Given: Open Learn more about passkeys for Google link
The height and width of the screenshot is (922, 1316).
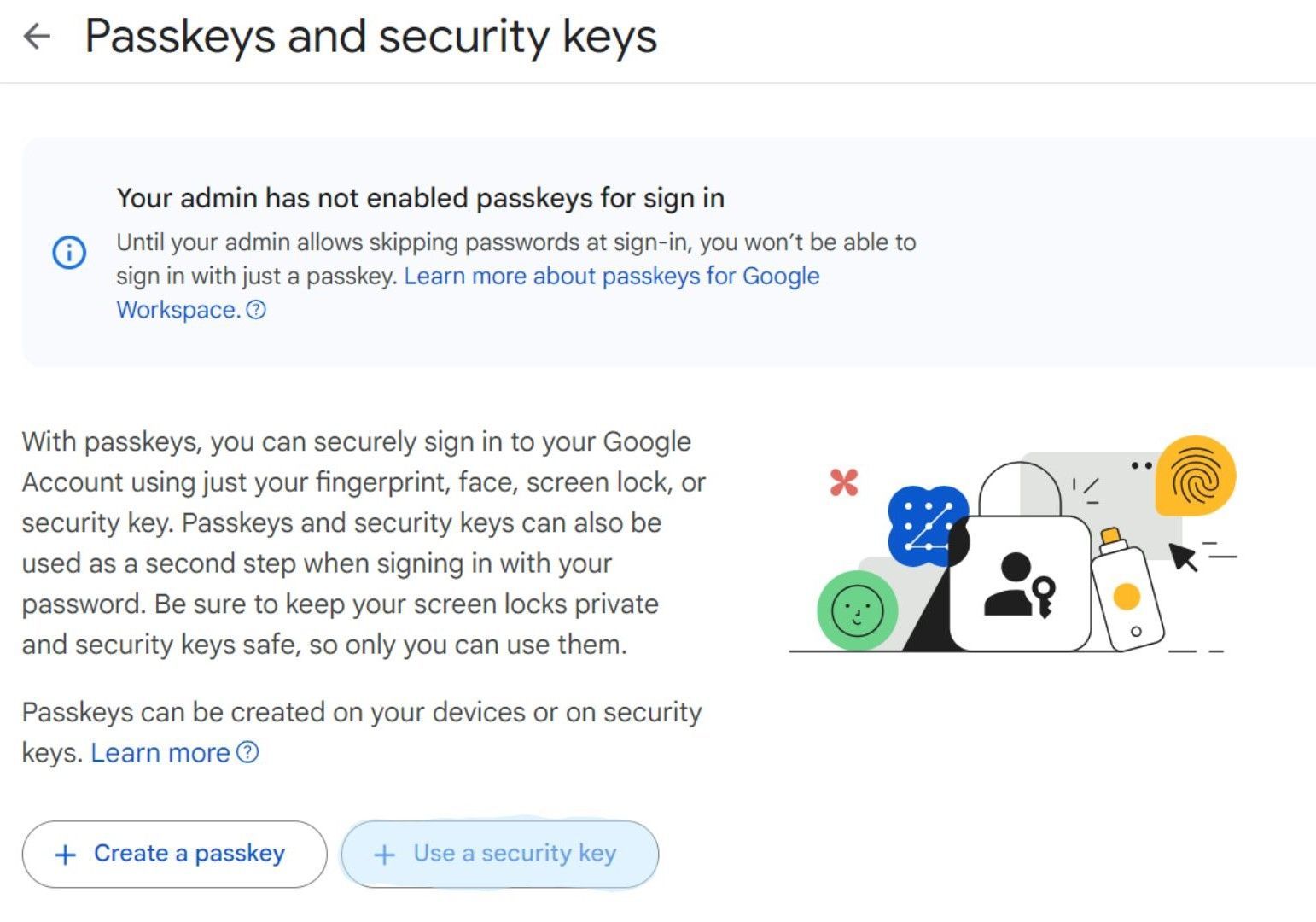Looking at the screenshot, I should point(612,276).
